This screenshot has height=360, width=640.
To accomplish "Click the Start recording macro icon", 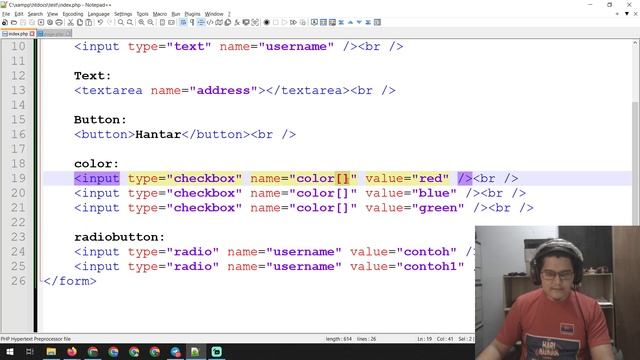I will pyautogui.click(x=267, y=22).
